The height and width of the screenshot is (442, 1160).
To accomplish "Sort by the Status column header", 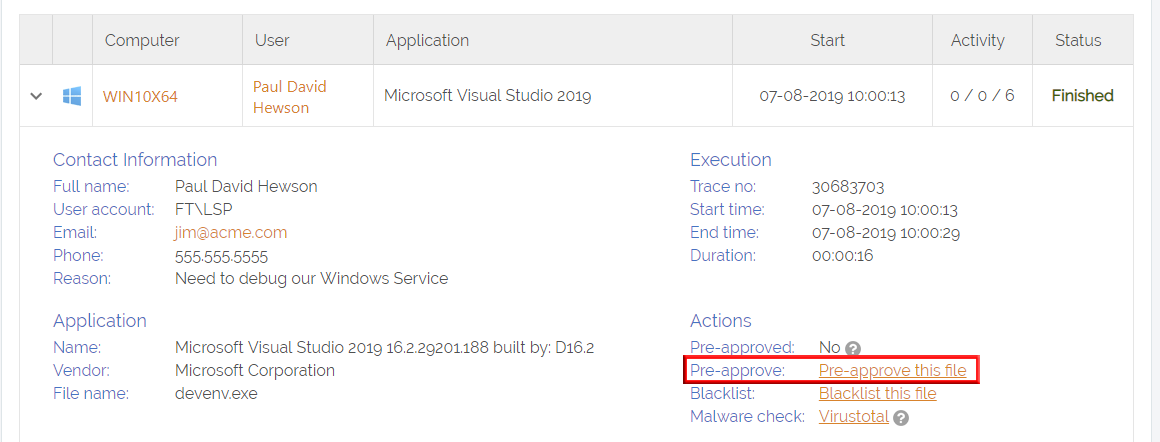I will (x=1078, y=41).
